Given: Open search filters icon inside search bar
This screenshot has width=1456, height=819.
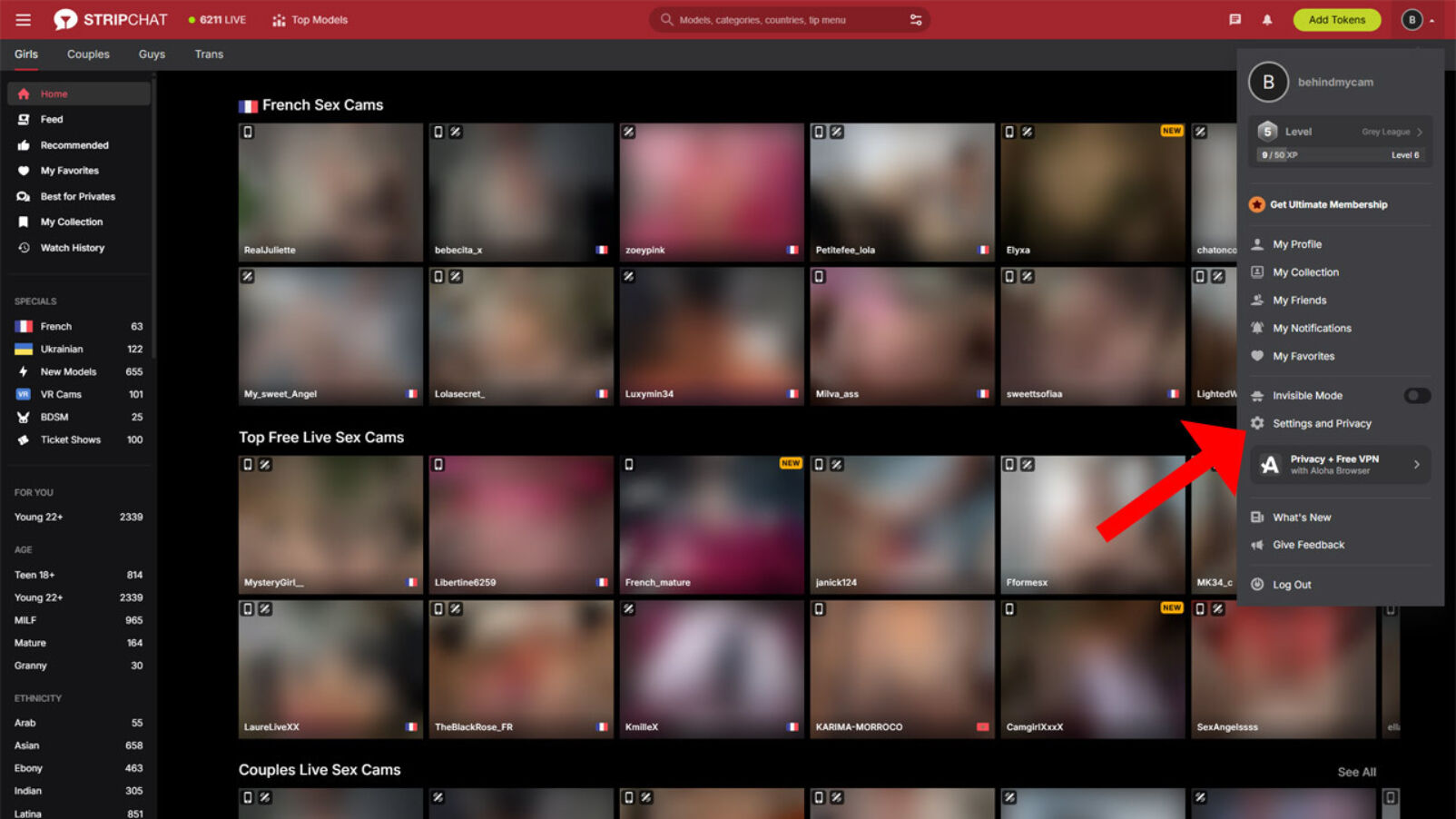Looking at the screenshot, I should (916, 19).
